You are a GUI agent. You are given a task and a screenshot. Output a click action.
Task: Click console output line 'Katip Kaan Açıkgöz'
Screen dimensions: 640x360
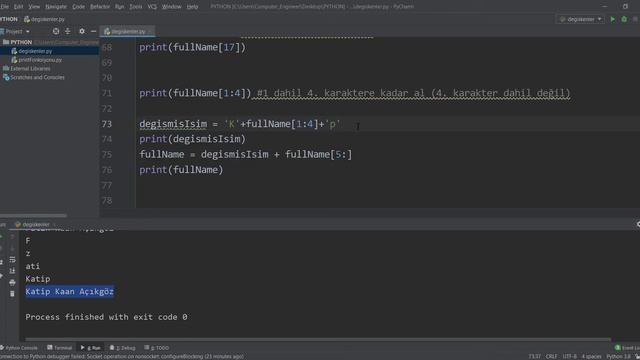pyautogui.click(x=69, y=291)
